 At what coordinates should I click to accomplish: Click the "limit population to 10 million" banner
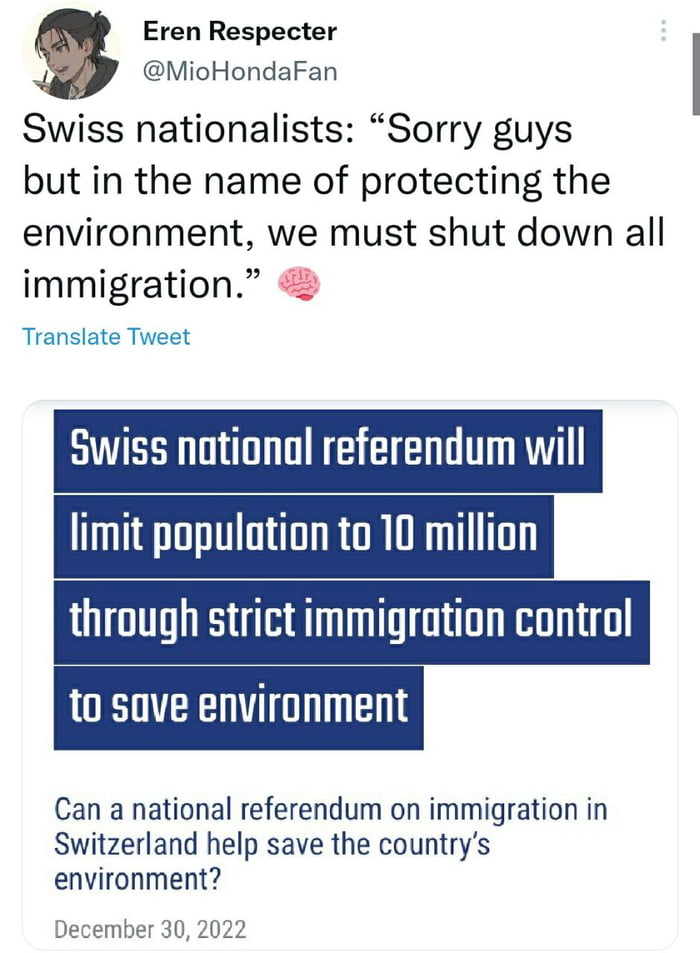coord(303,535)
